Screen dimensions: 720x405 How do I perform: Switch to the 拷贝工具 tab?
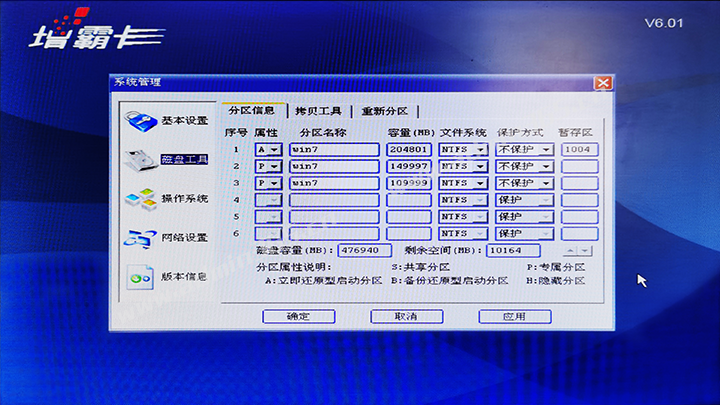point(319,111)
